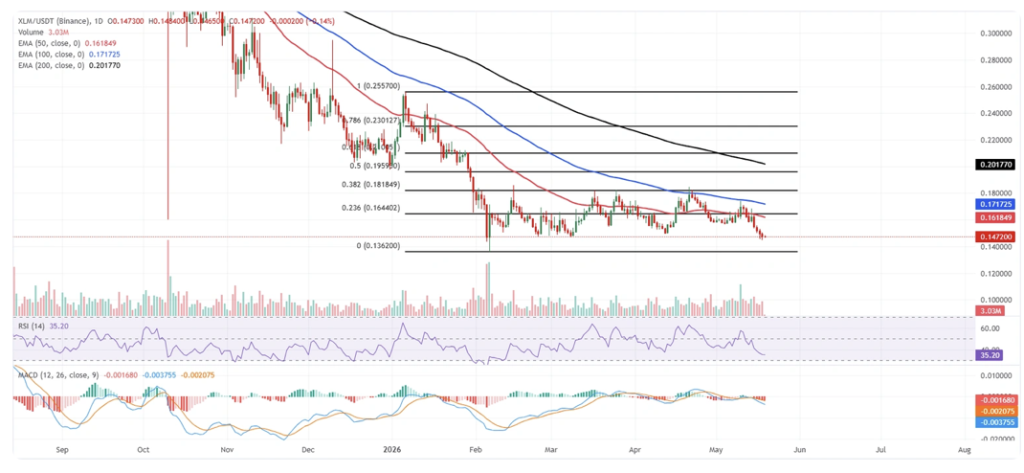Click the XLM/USDT (Binance) symbol title

coord(54,22)
